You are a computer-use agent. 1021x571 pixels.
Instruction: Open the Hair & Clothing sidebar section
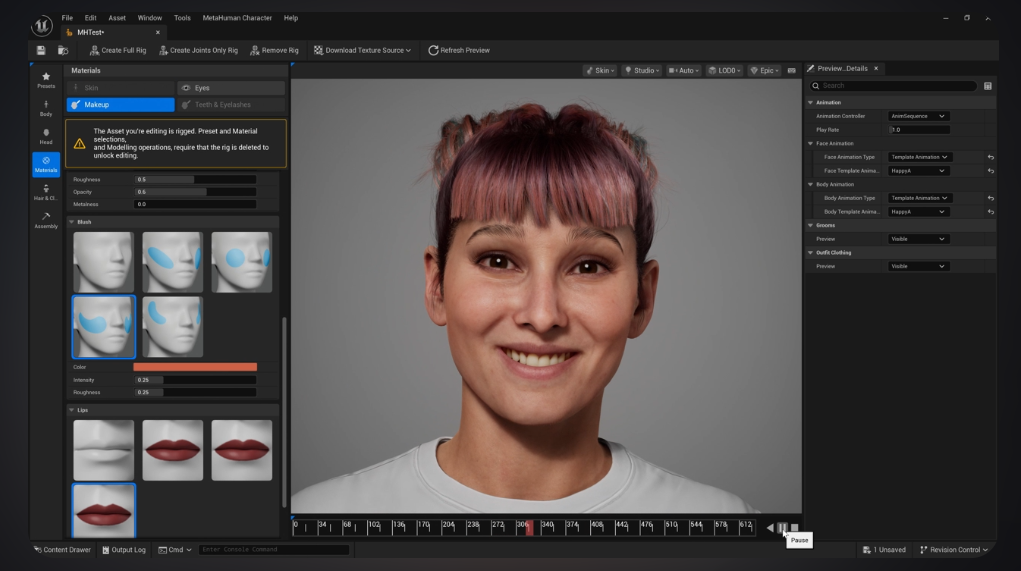46,192
